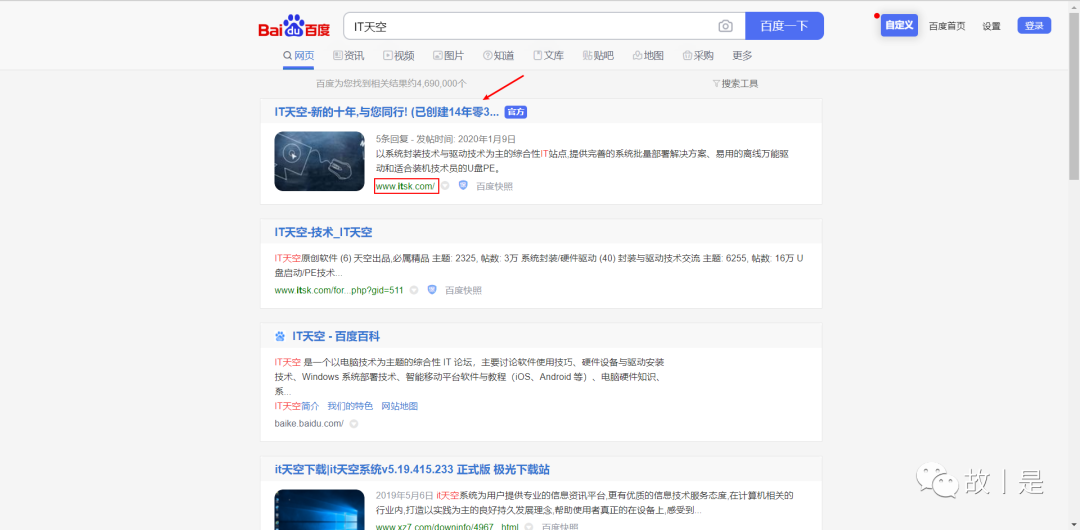Expand arrow next to gid=511 URL
1080x530 pixels.
(414, 290)
